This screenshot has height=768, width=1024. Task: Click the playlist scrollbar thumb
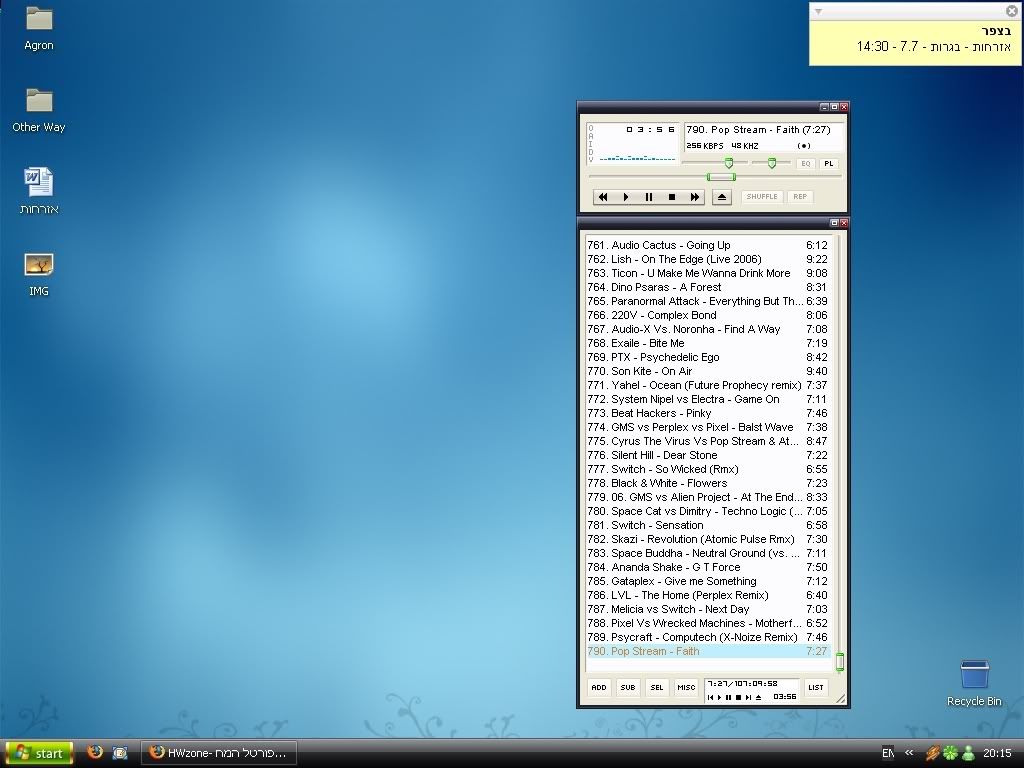click(x=840, y=662)
